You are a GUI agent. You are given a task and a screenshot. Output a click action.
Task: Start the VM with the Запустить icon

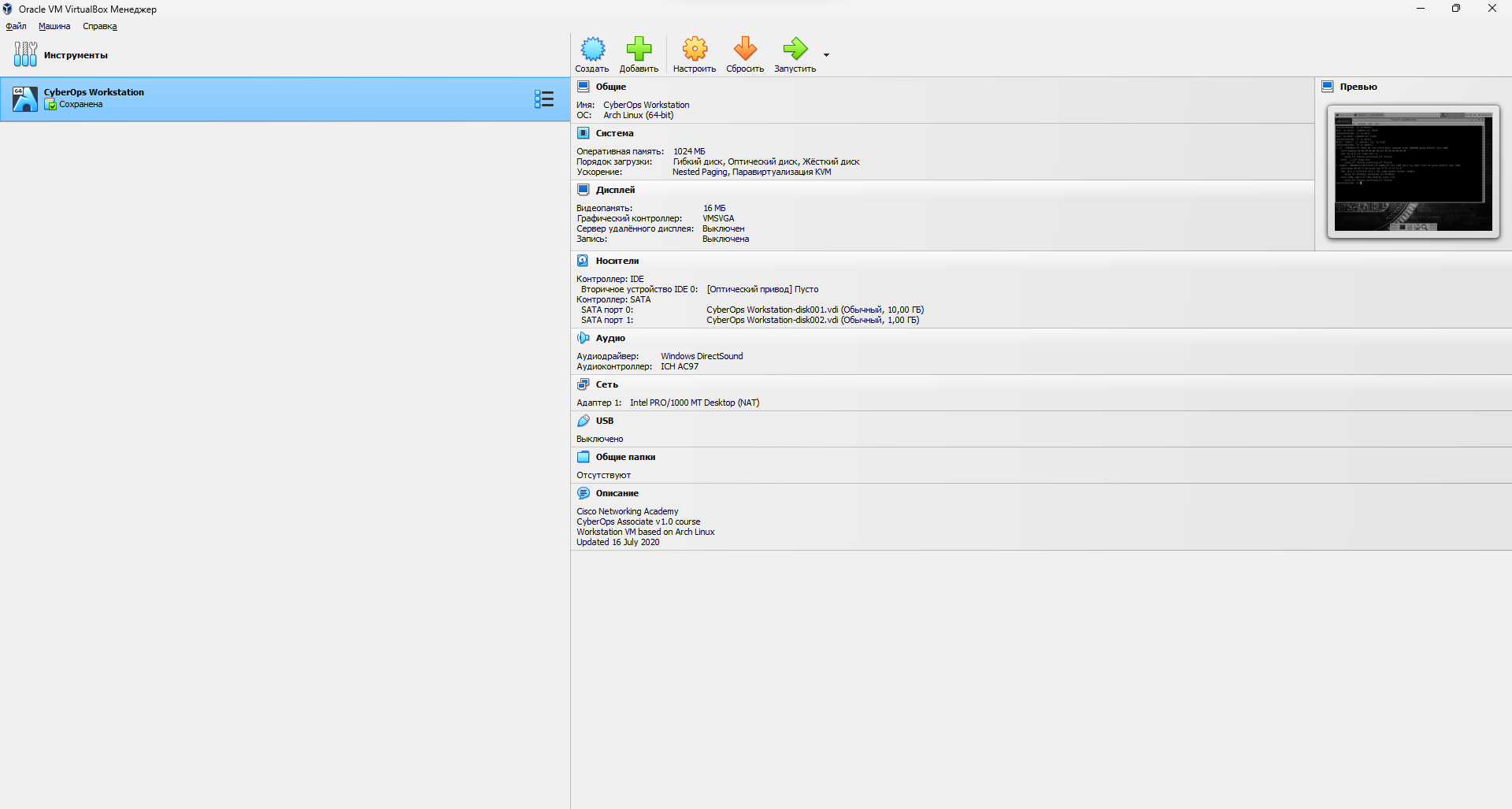[x=795, y=49]
